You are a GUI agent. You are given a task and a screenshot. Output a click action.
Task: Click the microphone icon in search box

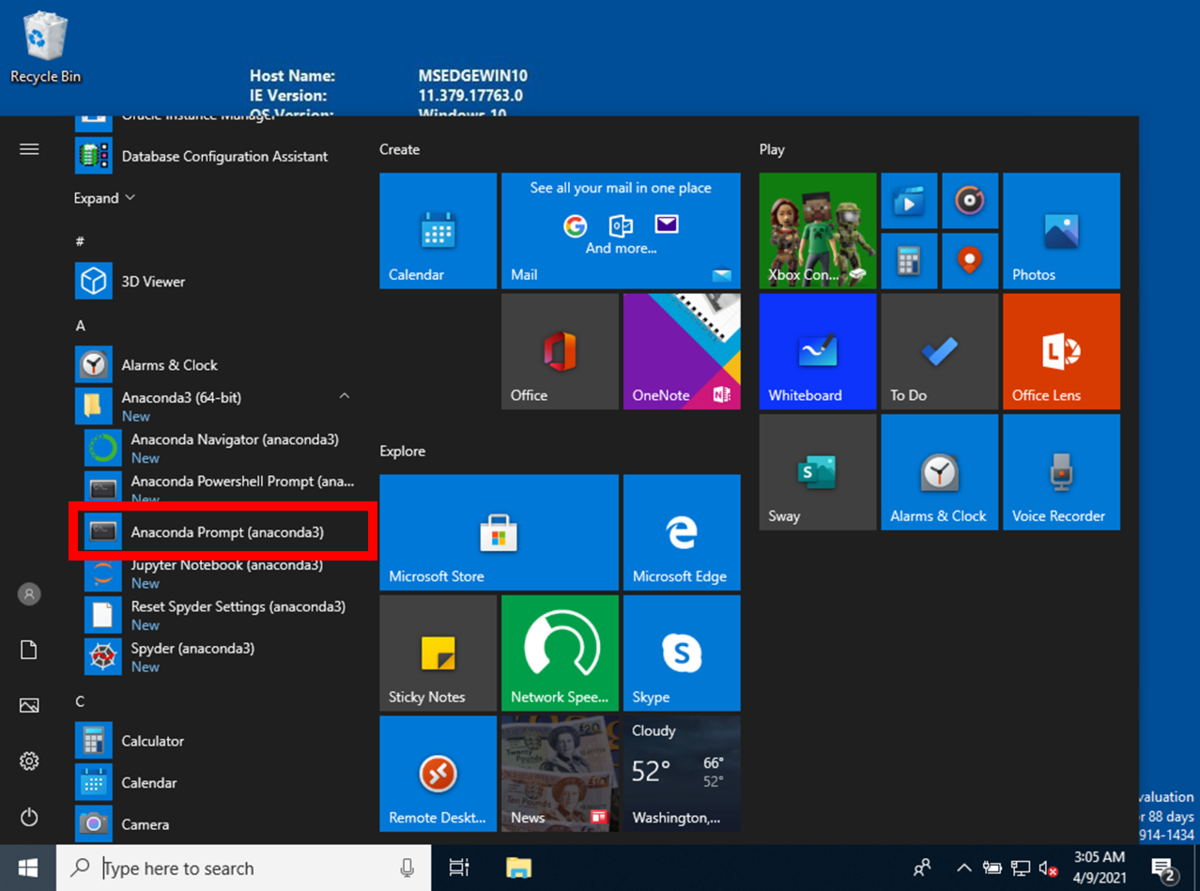click(x=407, y=868)
